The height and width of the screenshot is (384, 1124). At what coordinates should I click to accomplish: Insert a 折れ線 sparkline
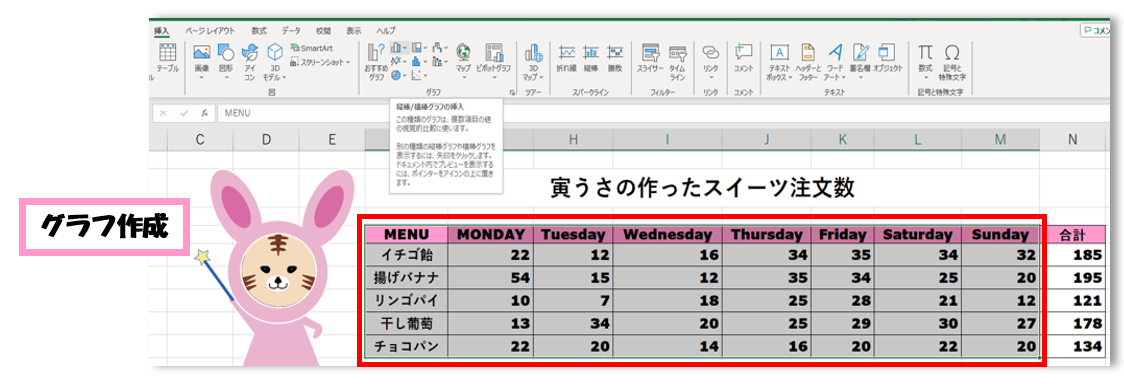coord(567,59)
